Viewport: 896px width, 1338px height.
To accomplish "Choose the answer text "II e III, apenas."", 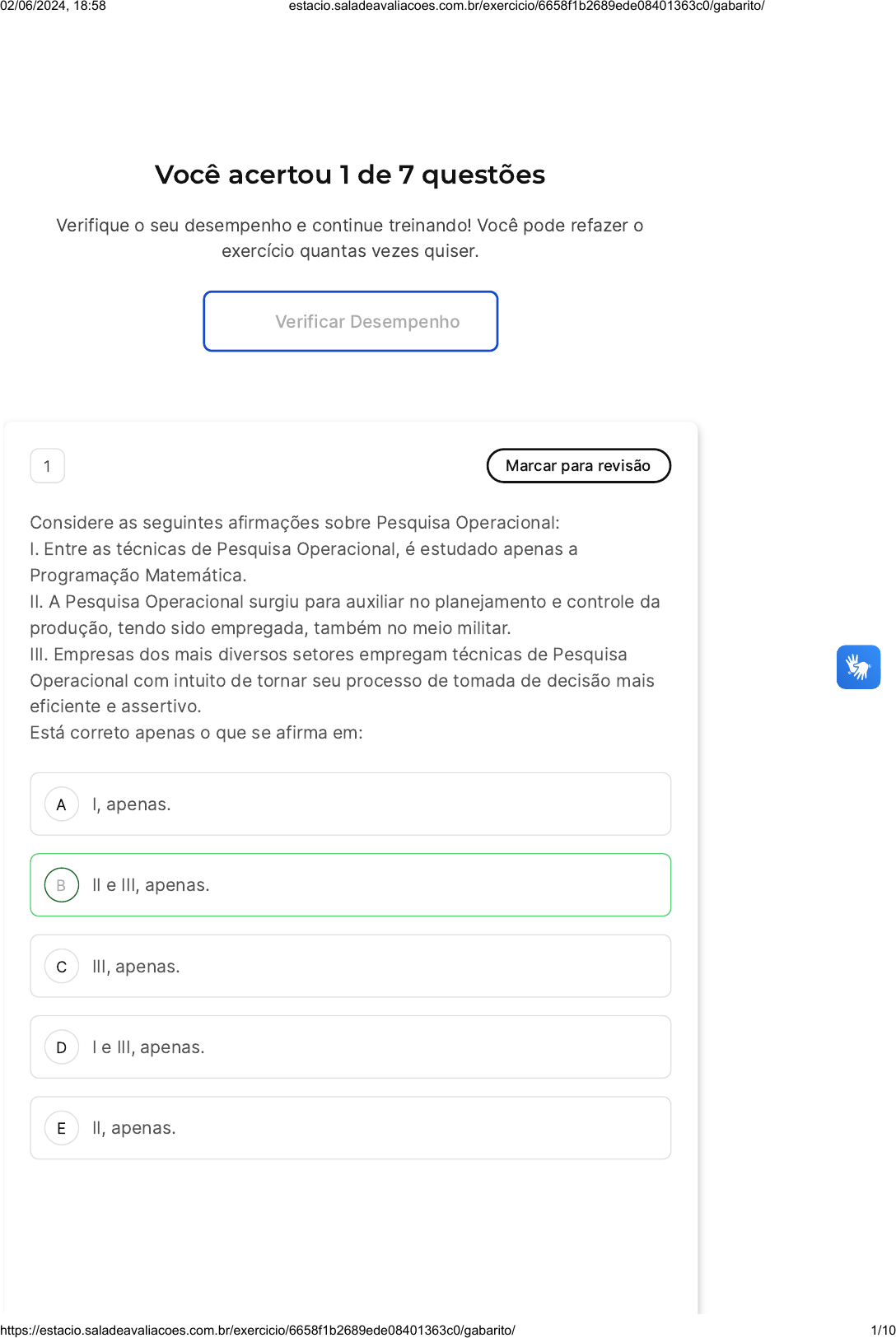I will tap(151, 885).
